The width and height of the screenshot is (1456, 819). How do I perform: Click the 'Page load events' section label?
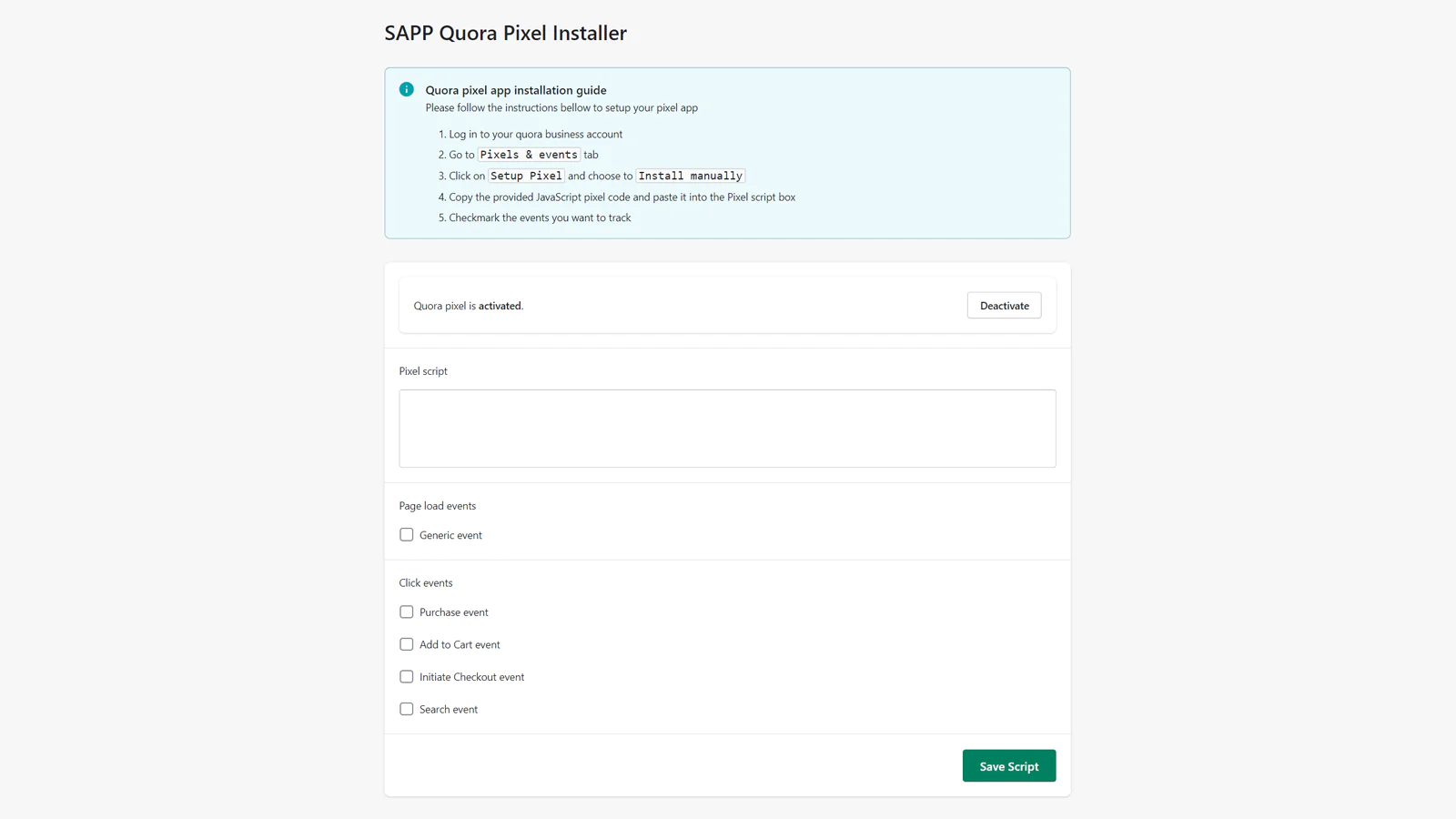[x=437, y=506]
